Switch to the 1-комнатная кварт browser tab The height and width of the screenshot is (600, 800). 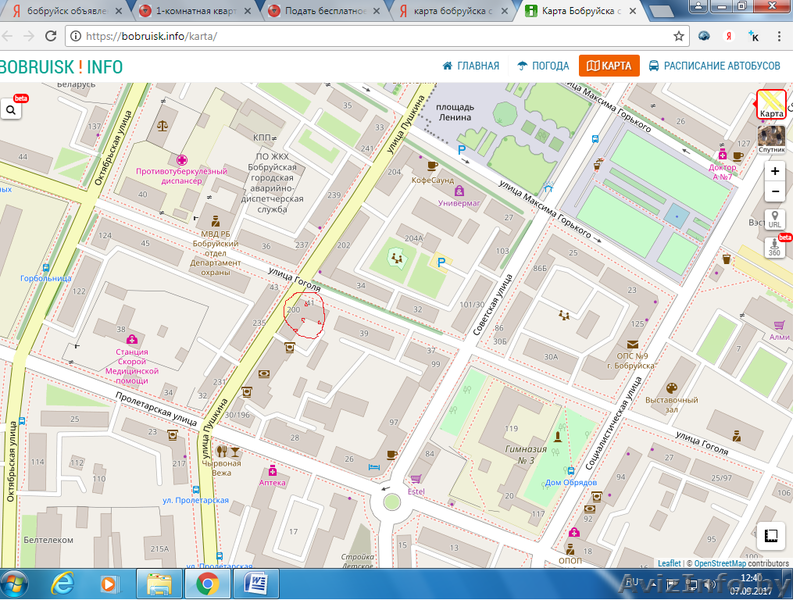(x=192, y=11)
